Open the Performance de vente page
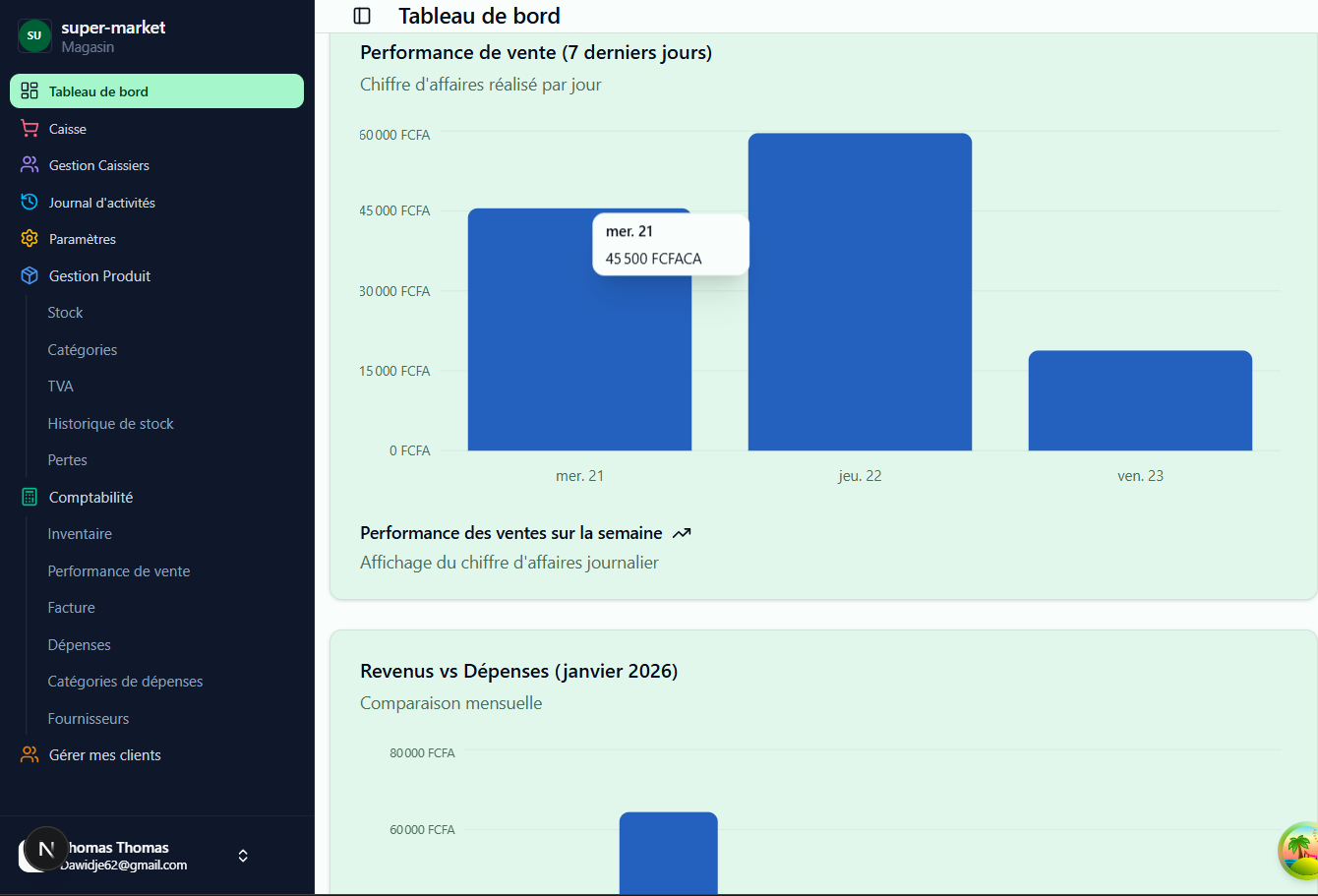The height and width of the screenshot is (896, 1318). point(118,570)
